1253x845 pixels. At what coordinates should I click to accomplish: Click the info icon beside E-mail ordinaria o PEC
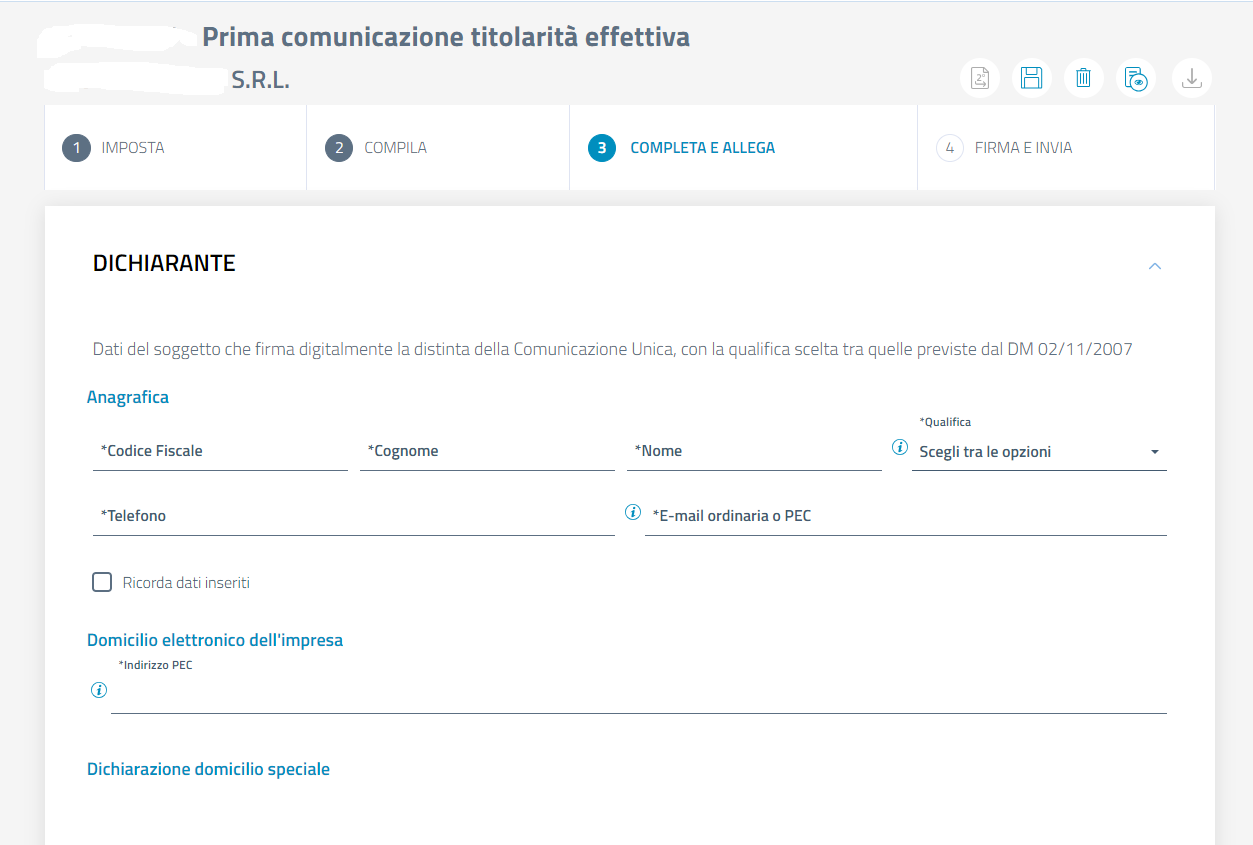[632, 512]
